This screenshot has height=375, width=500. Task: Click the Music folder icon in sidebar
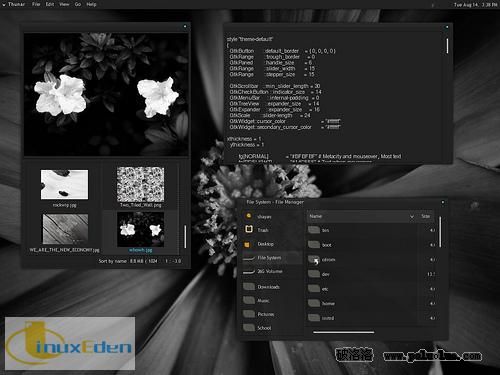point(249,300)
